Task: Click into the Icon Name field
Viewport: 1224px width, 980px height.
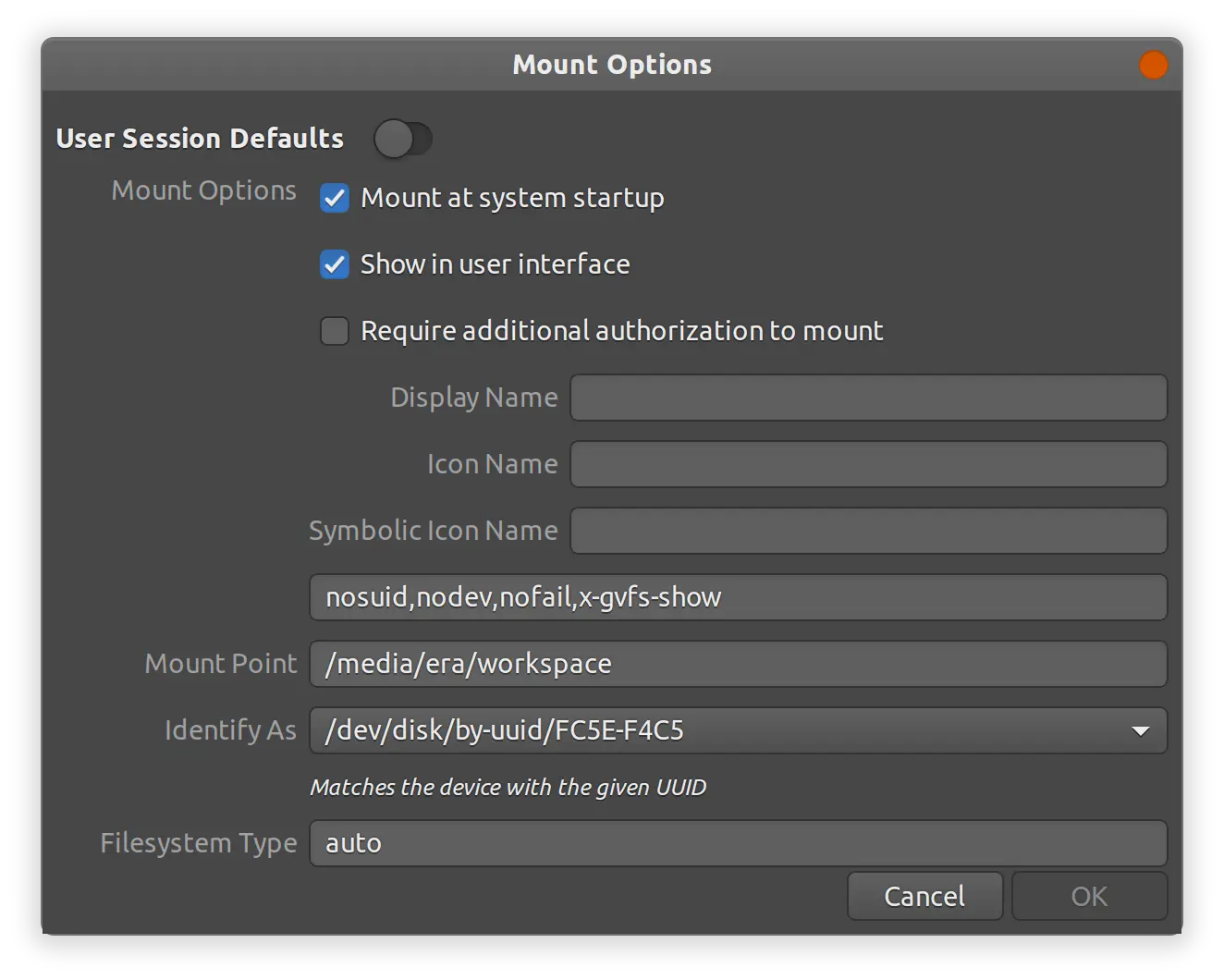Action: [x=868, y=464]
